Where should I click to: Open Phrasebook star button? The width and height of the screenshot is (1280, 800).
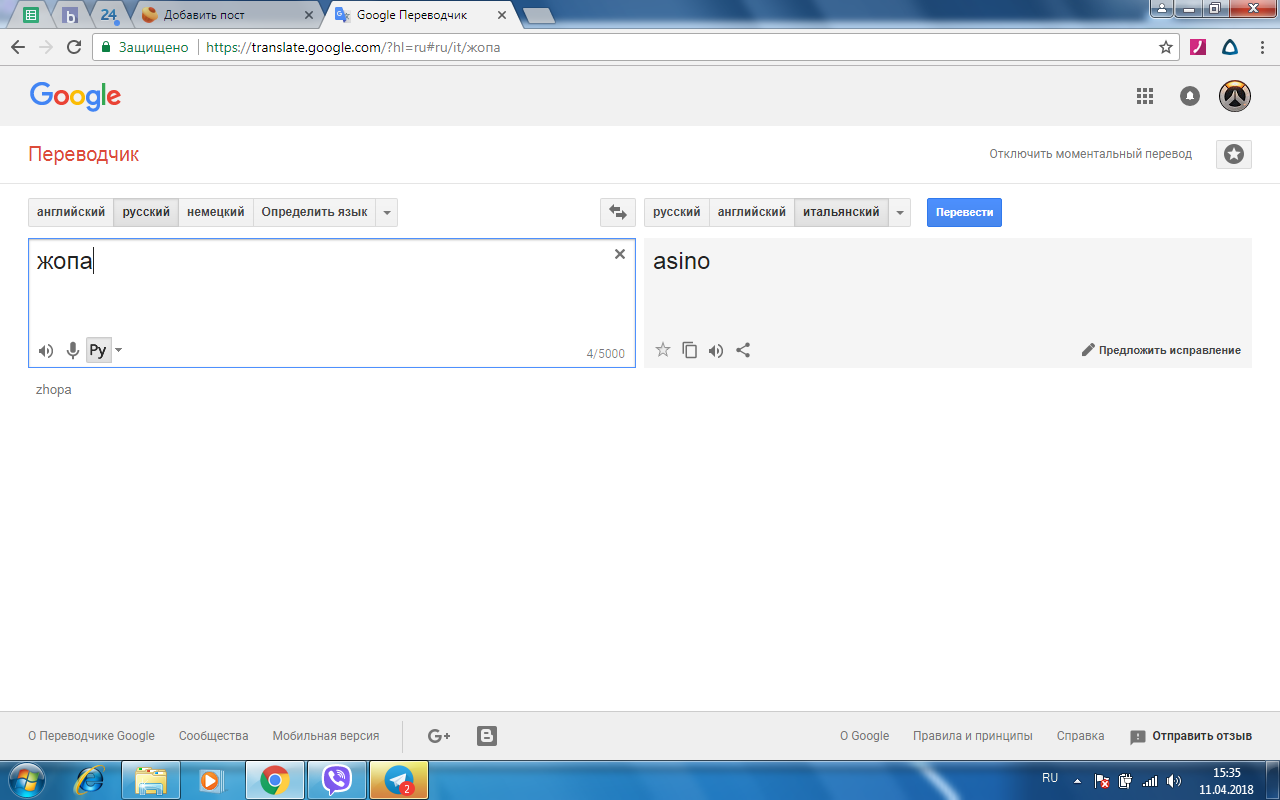(1234, 154)
